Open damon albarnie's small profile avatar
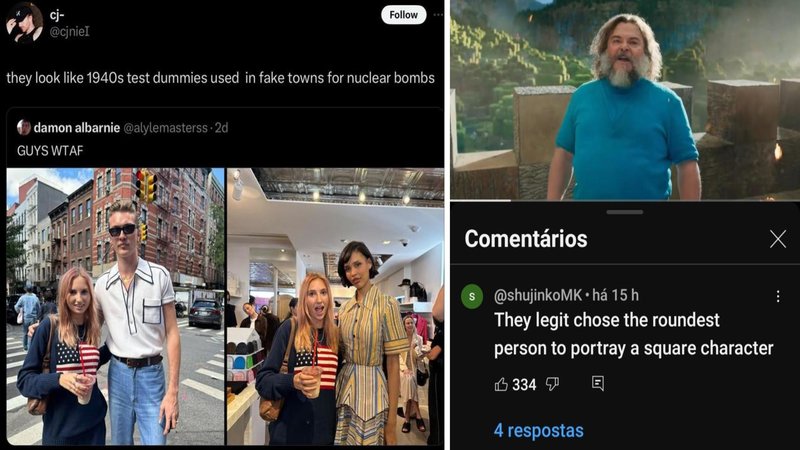The image size is (800, 450). (23, 127)
